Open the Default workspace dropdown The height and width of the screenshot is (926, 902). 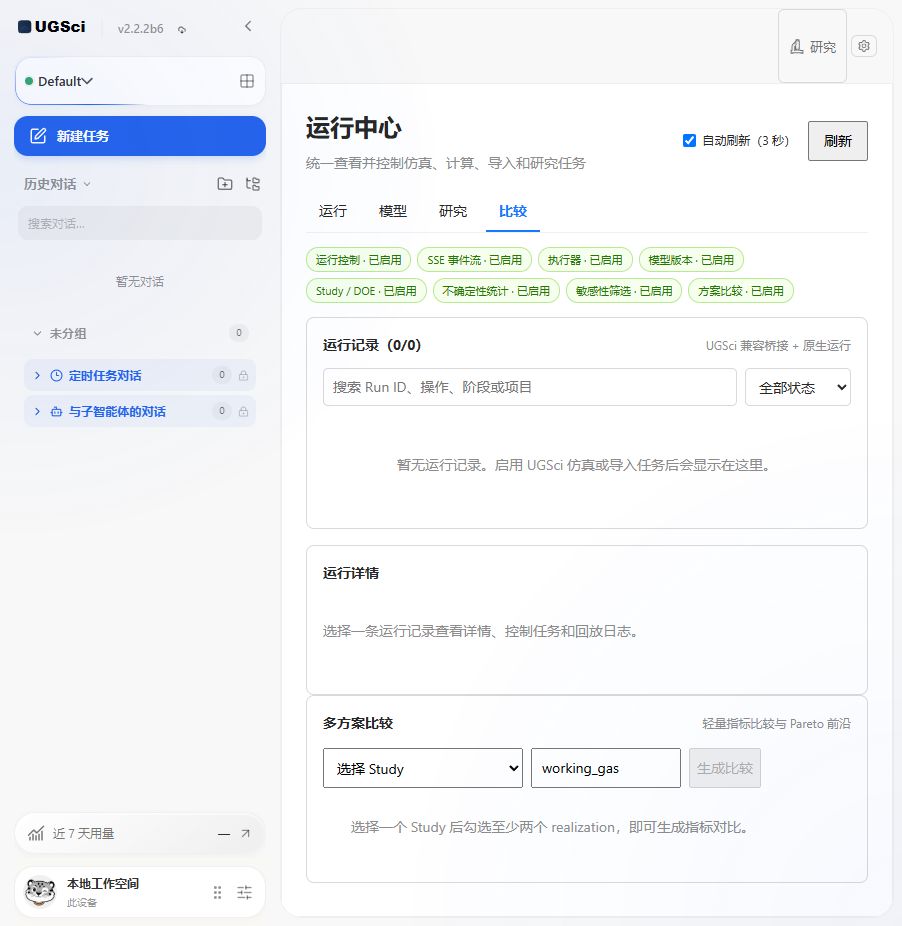pos(65,81)
